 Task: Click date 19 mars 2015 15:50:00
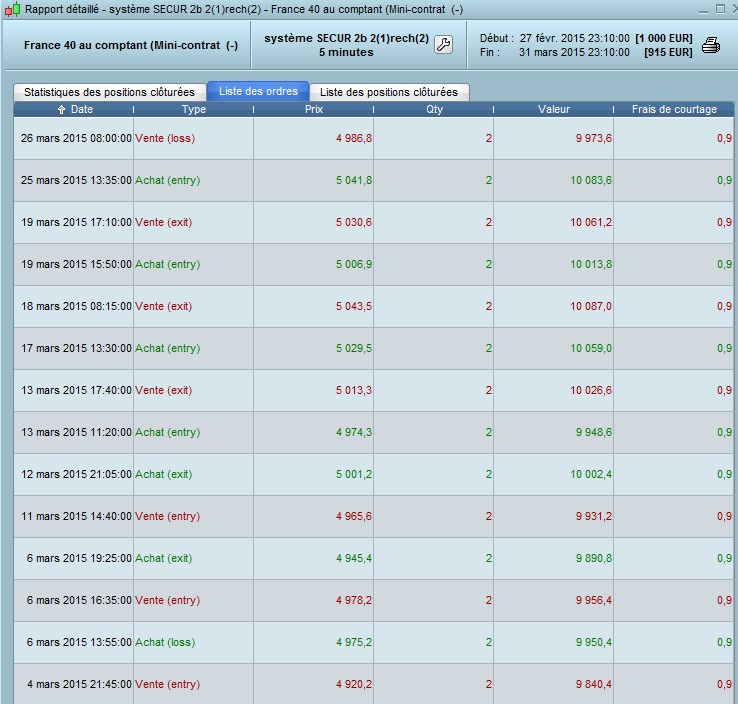[76, 264]
